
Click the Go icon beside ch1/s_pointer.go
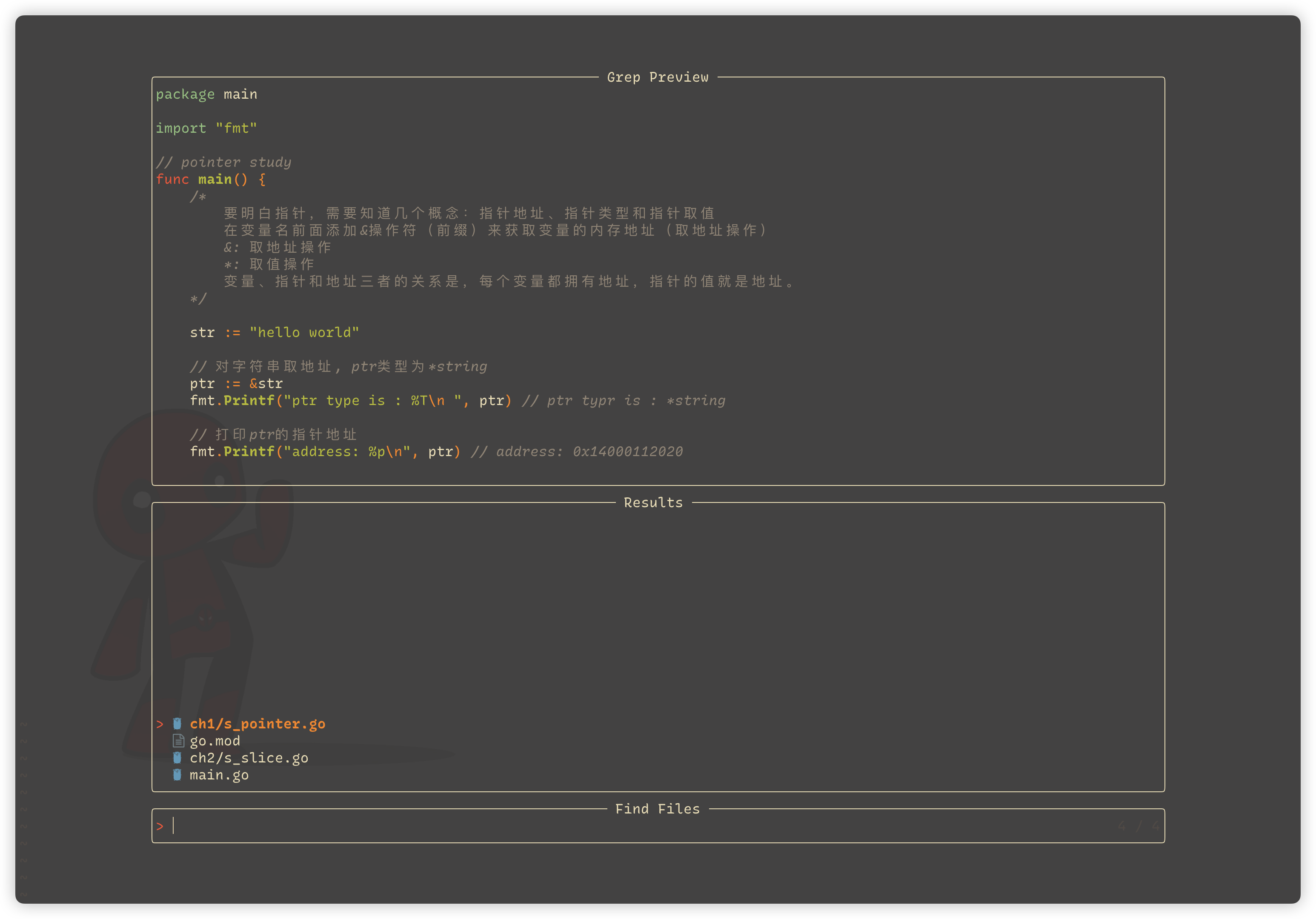point(177,724)
